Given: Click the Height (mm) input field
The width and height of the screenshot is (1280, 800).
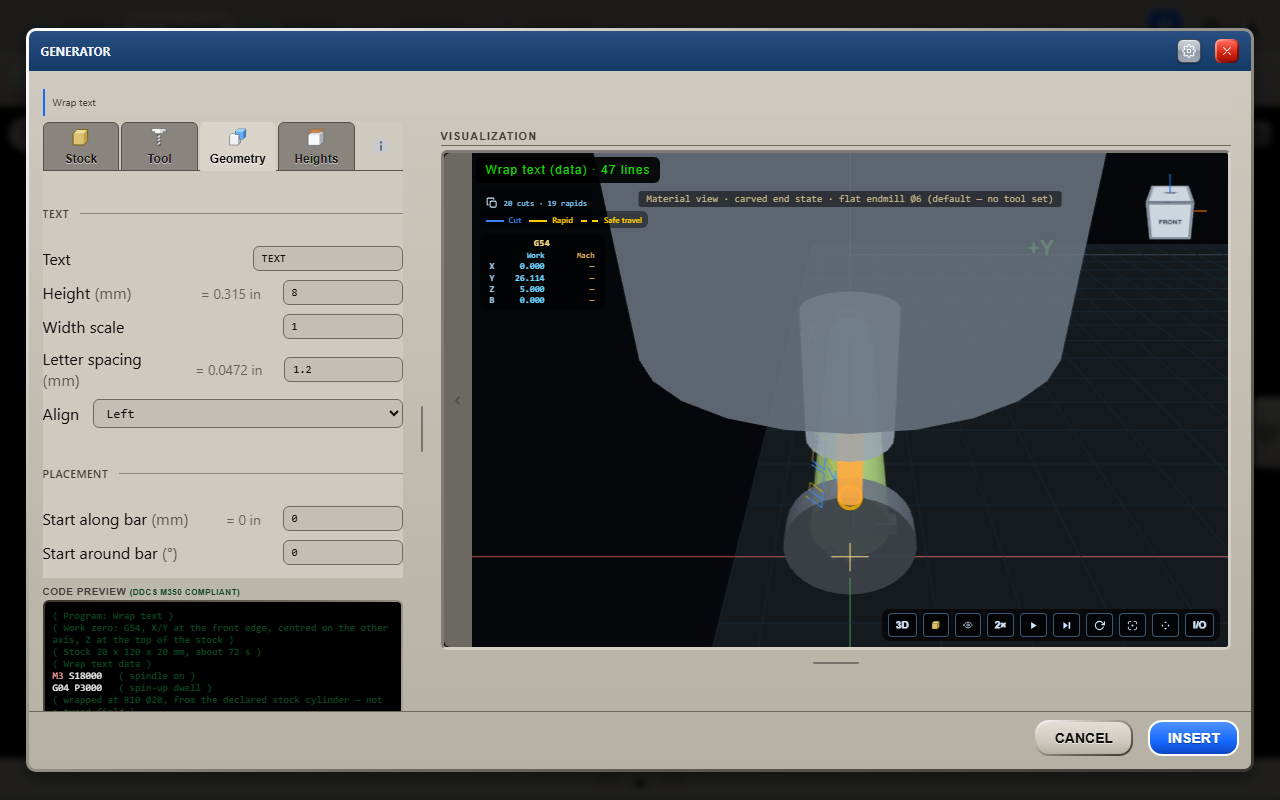Looking at the screenshot, I should 343,293.
